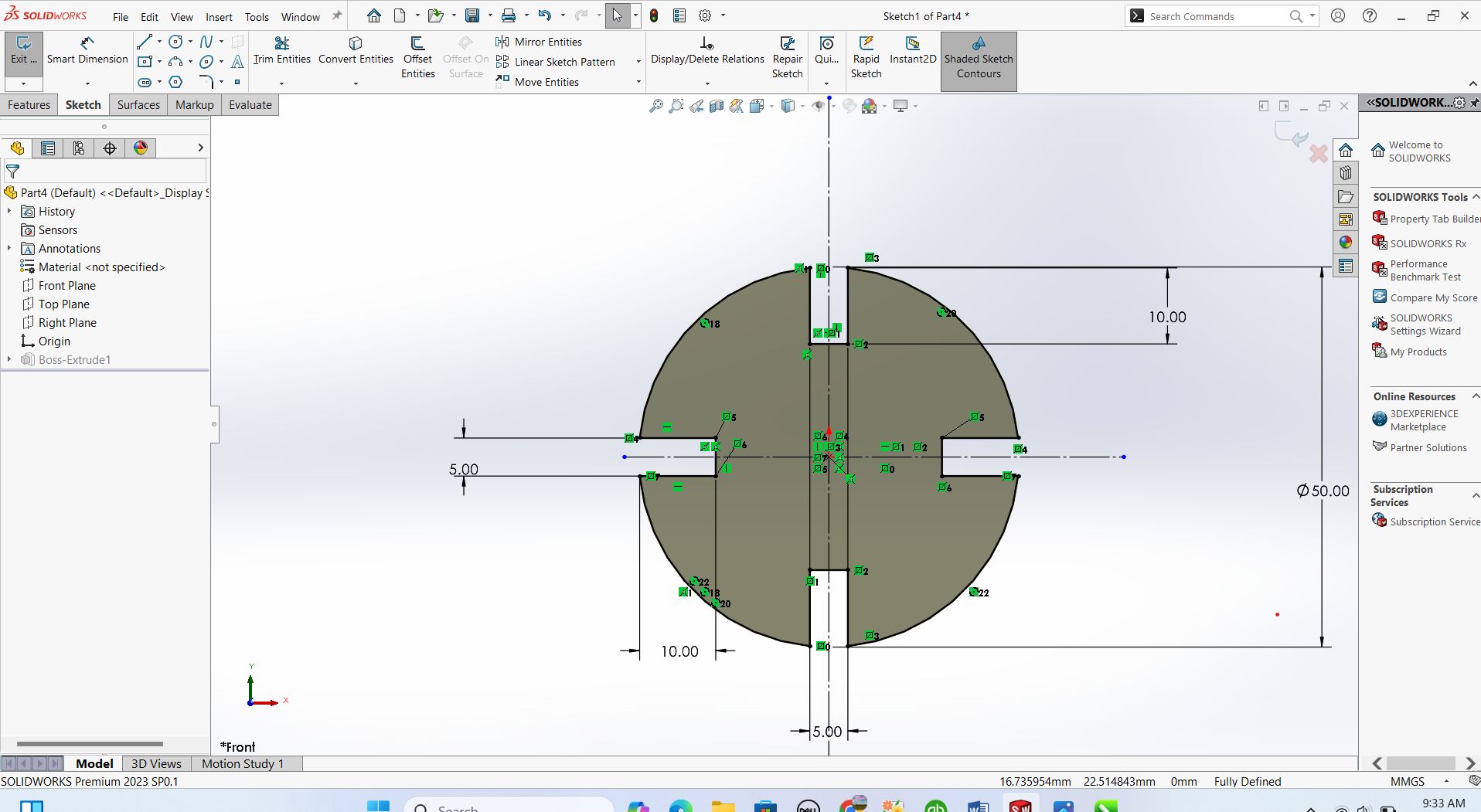The width and height of the screenshot is (1481, 812).
Task: Click the Zoom to Fit icon
Action: (x=655, y=106)
